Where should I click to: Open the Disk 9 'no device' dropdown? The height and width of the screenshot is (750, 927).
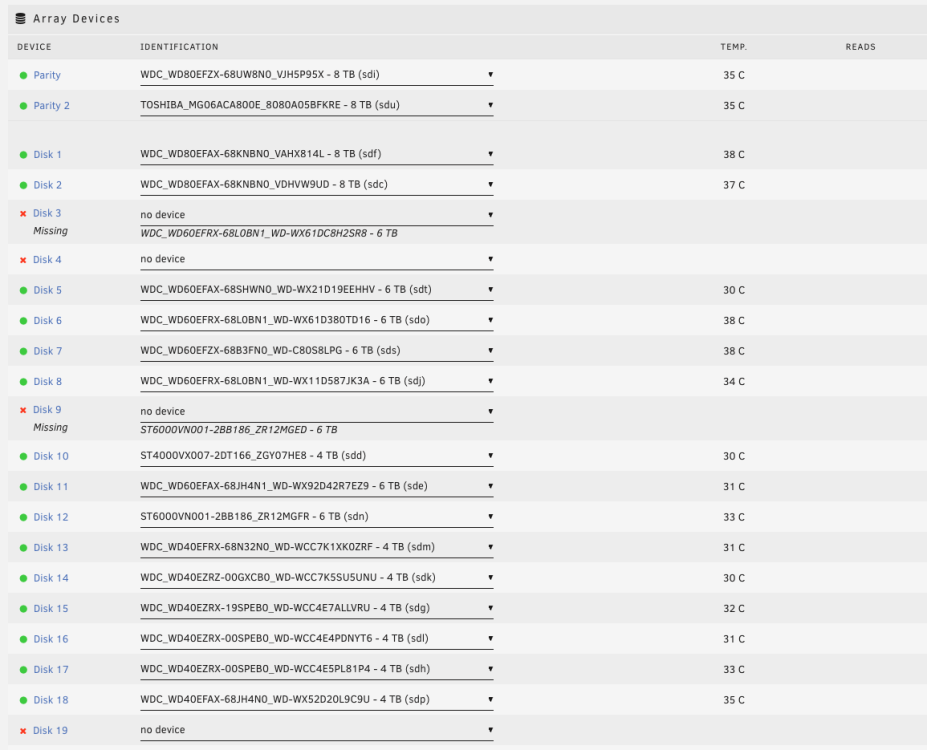(316, 412)
